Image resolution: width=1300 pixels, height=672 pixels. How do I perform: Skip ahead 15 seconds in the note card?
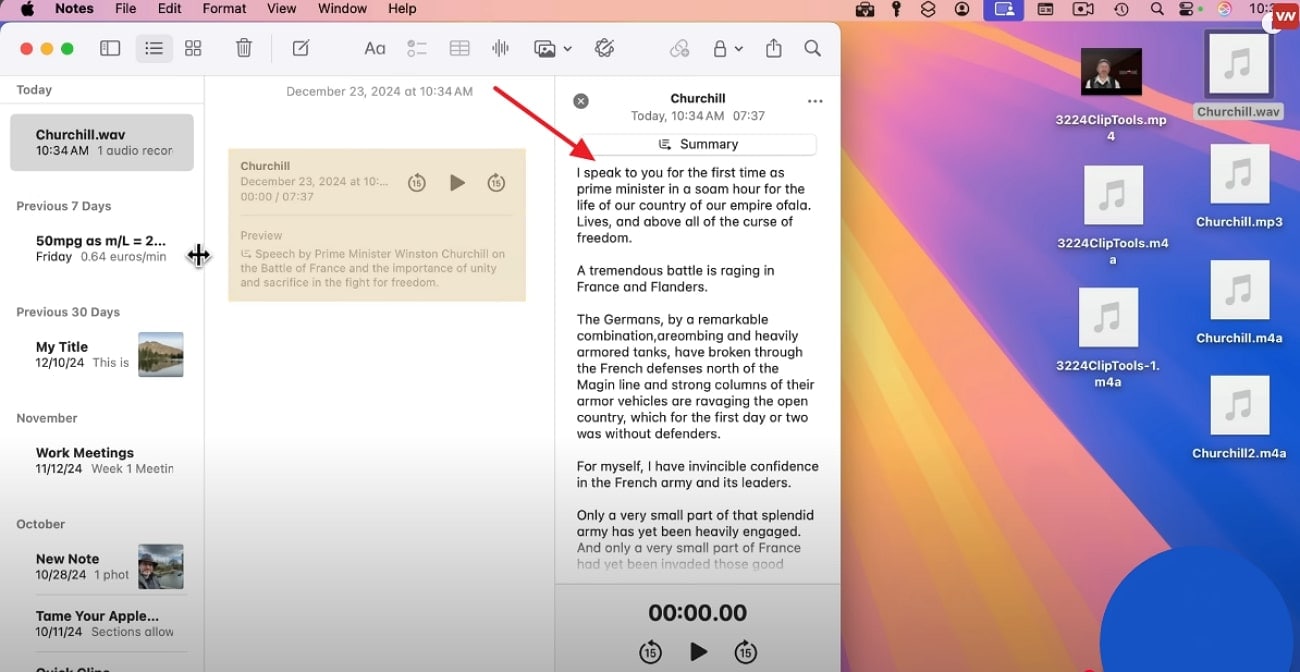[x=496, y=183]
